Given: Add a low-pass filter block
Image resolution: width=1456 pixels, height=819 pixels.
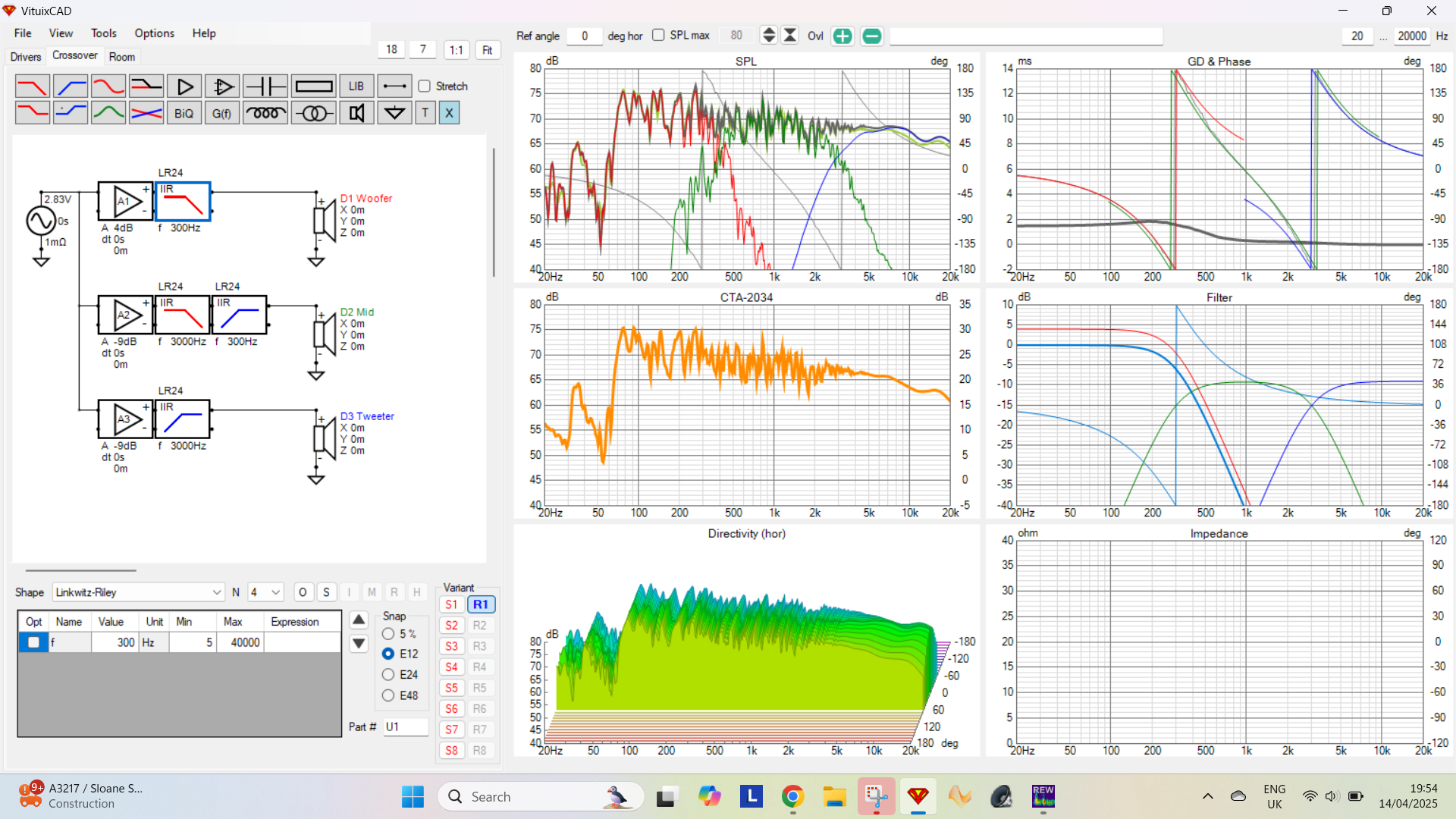Looking at the screenshot, I should [33, 86].
